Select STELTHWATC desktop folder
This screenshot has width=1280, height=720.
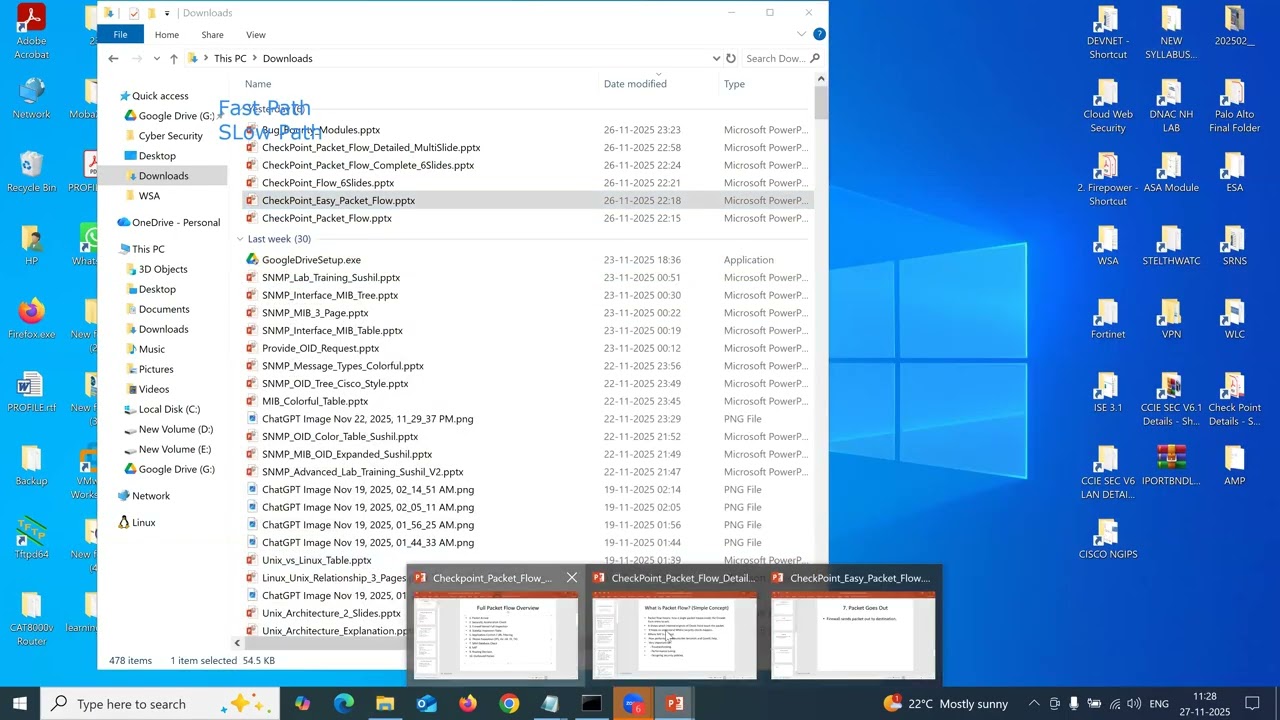[1171, 245]
